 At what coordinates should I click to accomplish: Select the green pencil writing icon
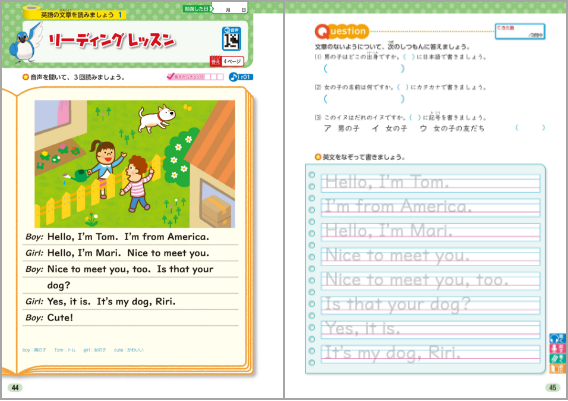point(557,359)
